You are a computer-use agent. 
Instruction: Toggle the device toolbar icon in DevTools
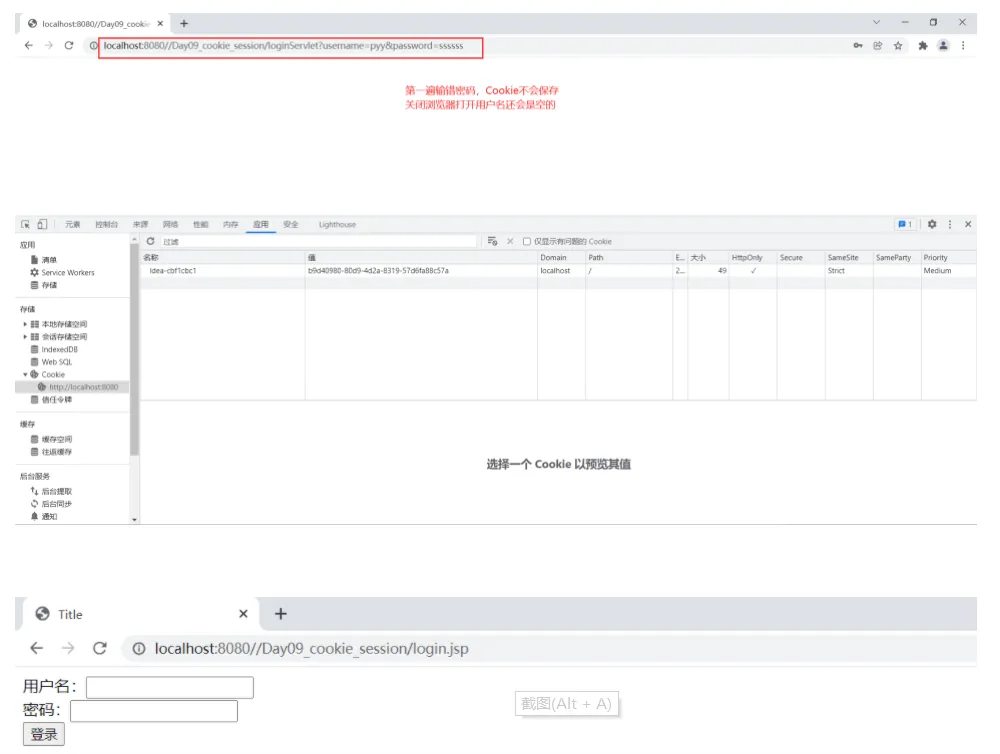point(42,225)
